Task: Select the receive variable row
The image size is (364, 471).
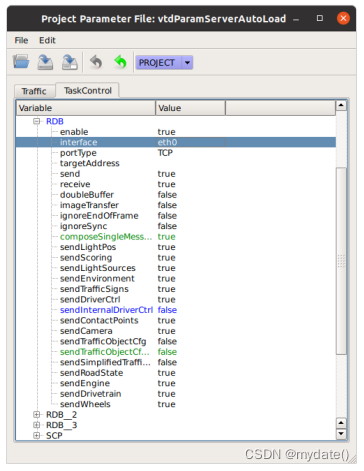Action: point(75,184)
